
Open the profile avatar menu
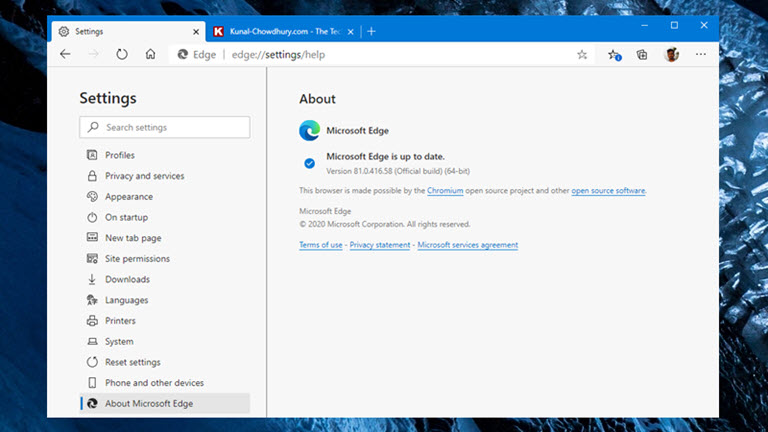pos(672,54)
